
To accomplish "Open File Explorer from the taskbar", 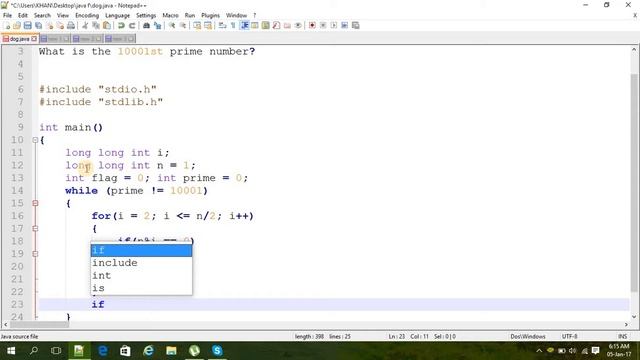I will (x=171, y=351).
